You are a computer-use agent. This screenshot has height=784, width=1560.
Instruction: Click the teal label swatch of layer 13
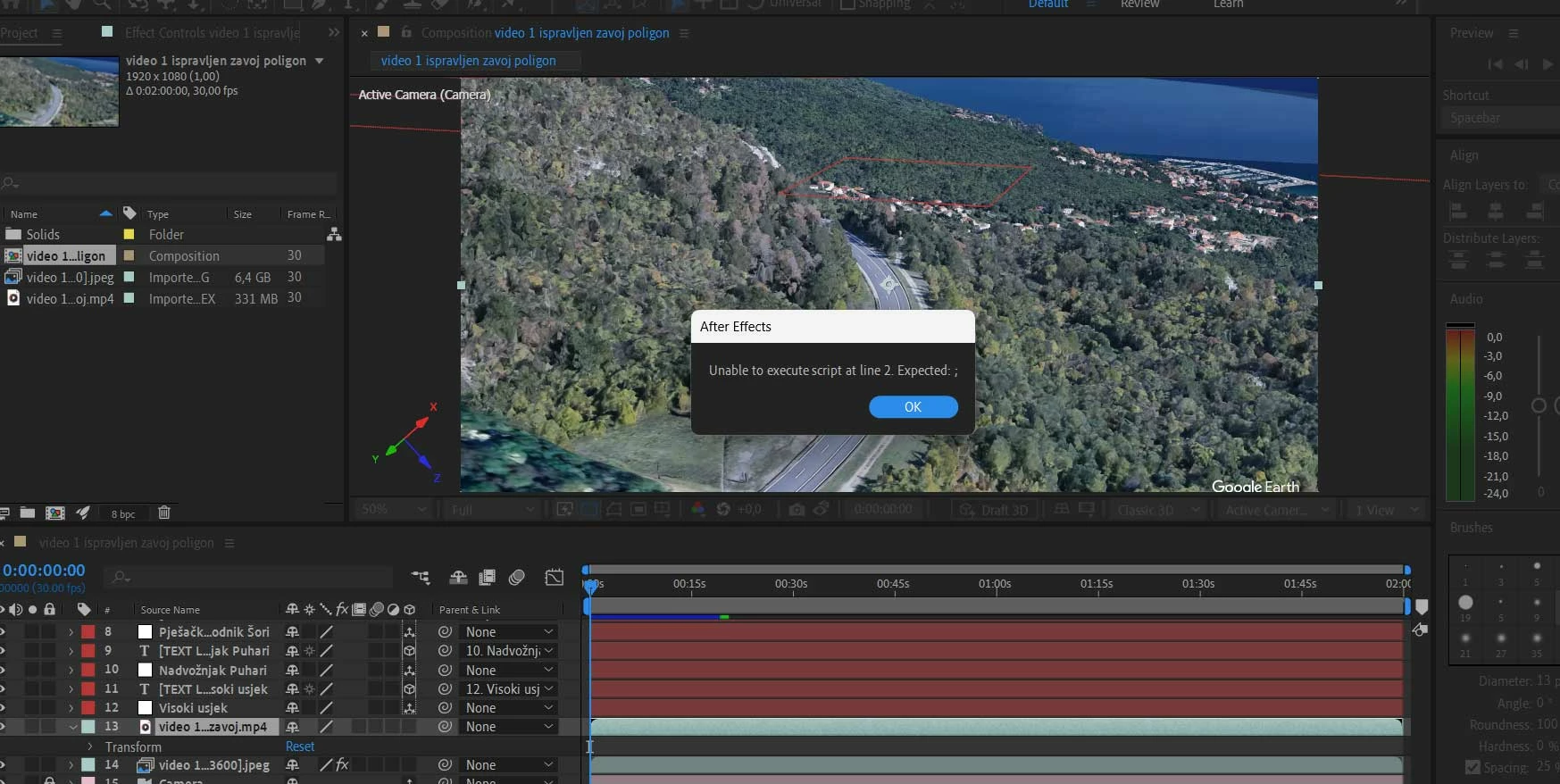point(88,727)
